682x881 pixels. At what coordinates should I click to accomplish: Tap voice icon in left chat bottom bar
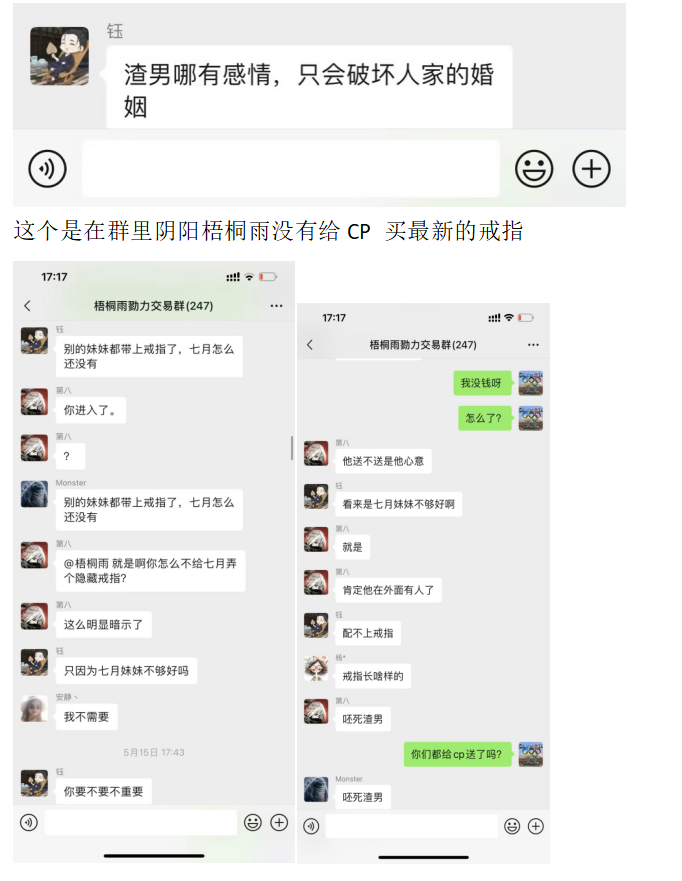click(29, 823)
